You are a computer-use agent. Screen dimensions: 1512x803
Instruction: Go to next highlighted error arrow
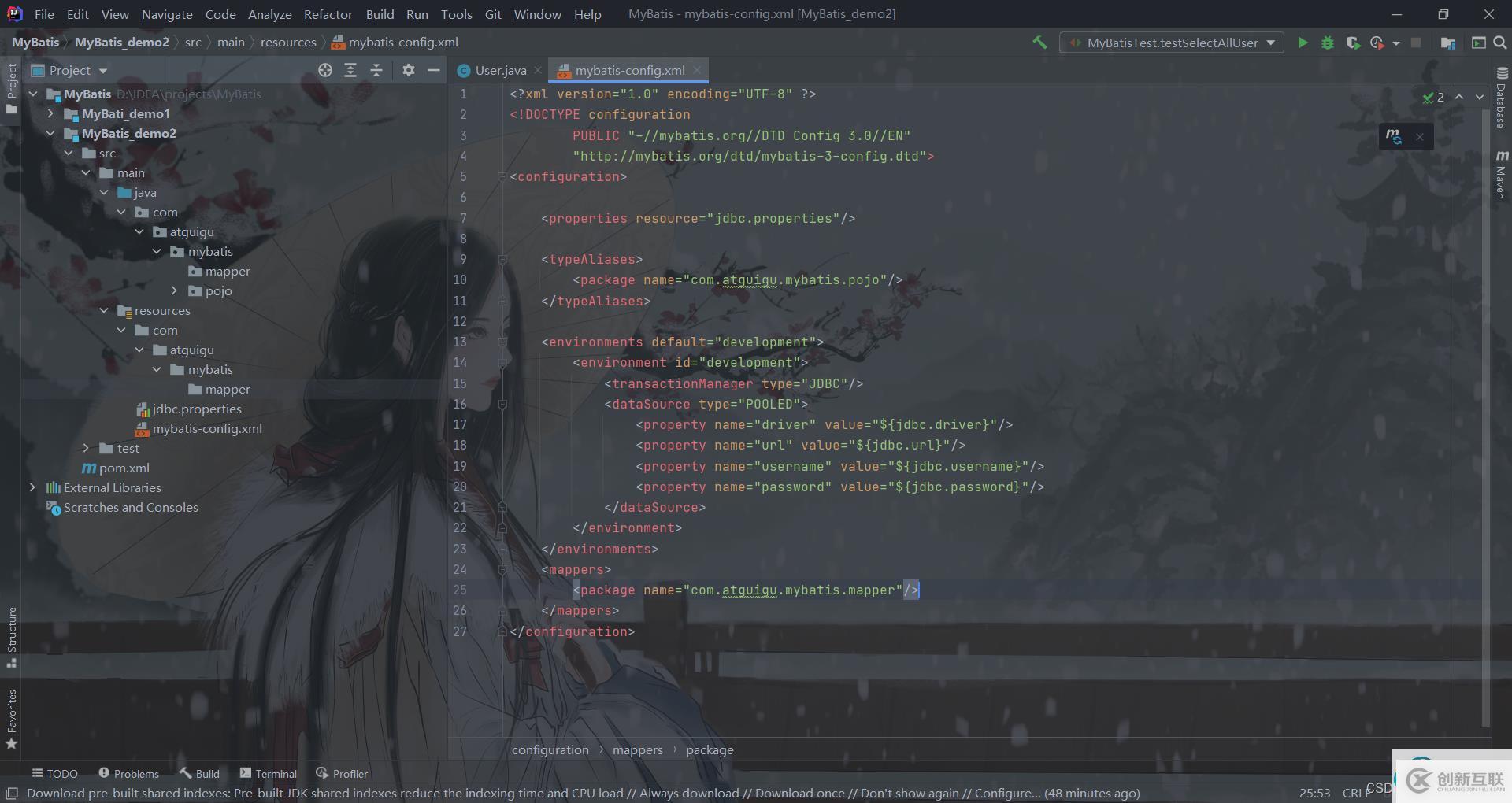pyautogui.click(x=1480, y=97)
